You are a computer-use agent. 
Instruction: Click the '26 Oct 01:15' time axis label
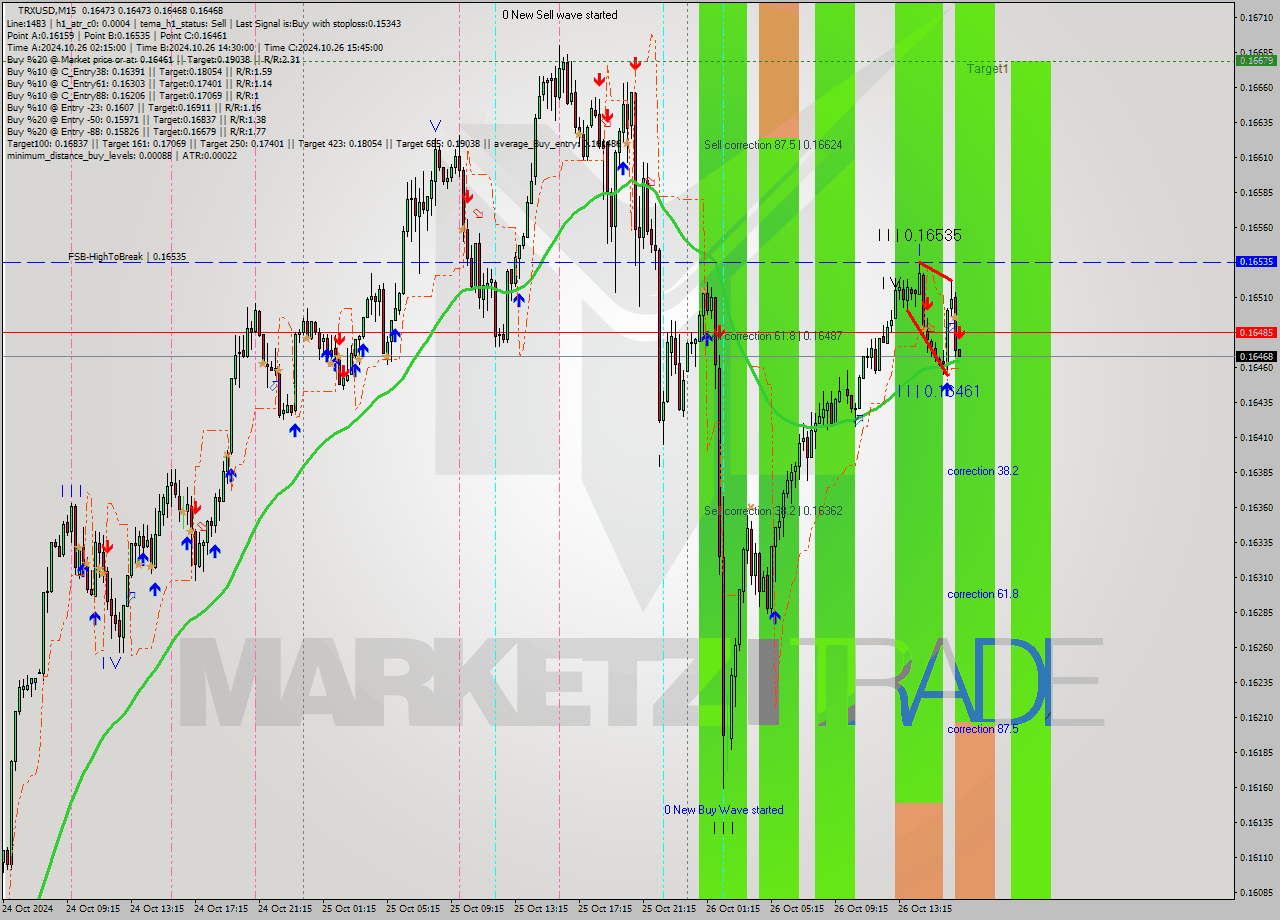731,909
